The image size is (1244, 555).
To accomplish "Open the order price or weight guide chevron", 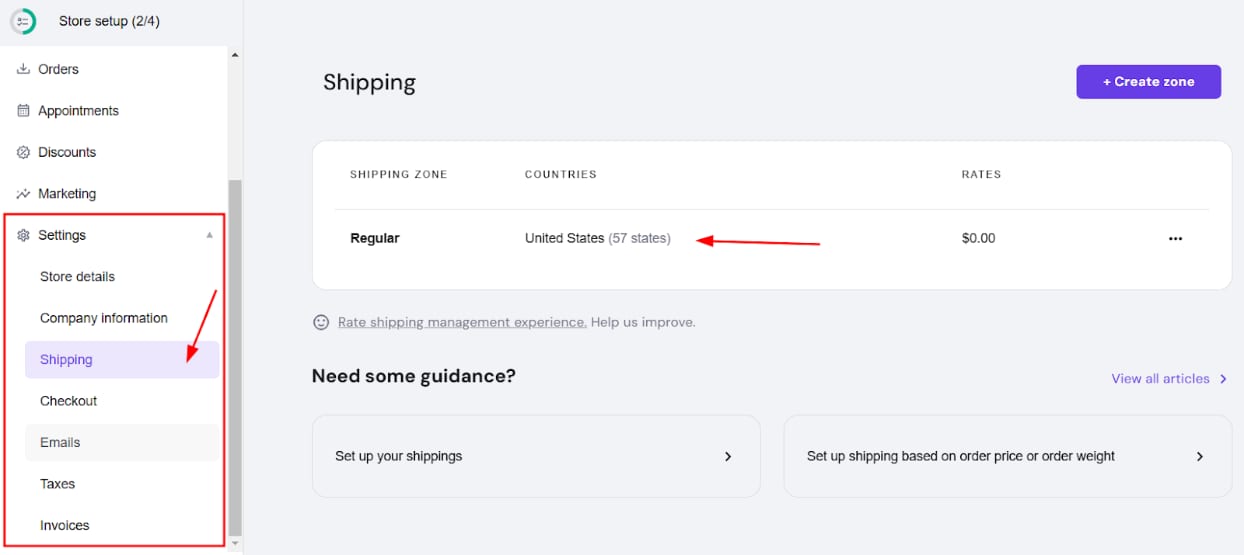I will [x=1200, y=456].
